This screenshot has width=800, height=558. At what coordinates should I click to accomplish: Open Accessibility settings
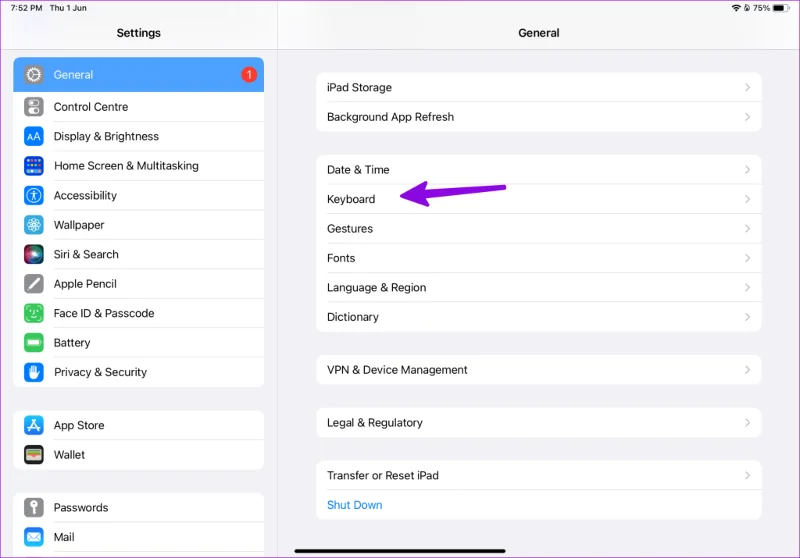[x=139, y=195]
